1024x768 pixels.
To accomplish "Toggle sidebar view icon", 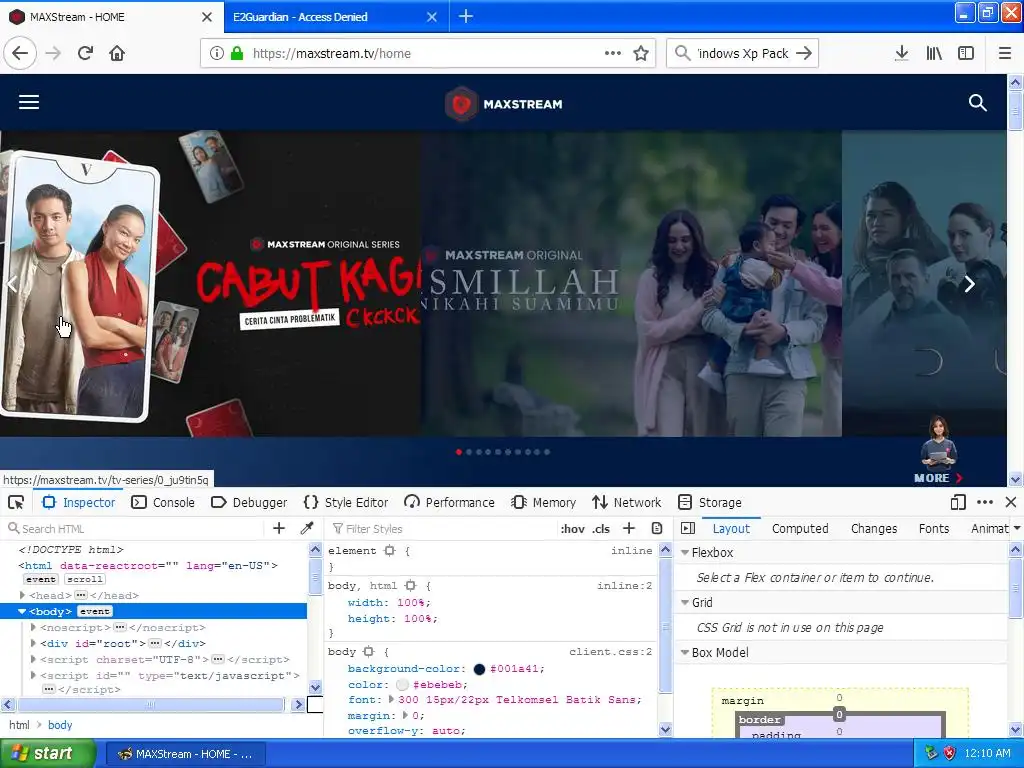I will [966, 53].
